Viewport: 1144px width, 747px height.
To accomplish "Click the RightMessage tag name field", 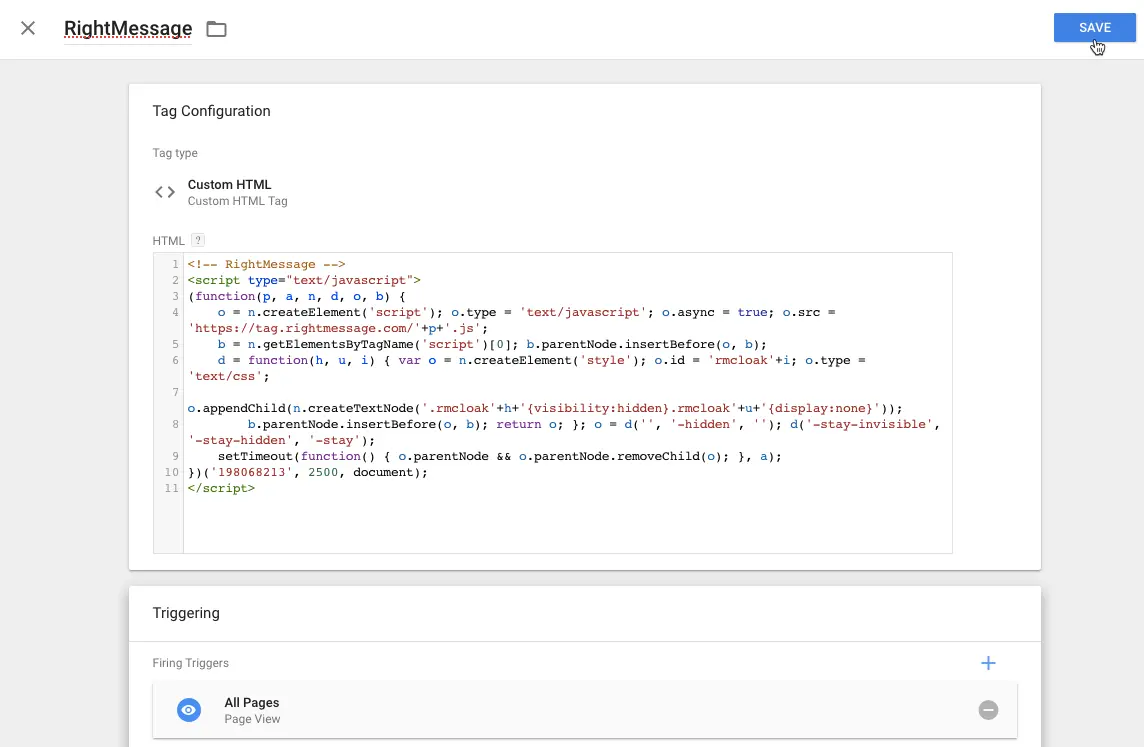I will (x=128, y=29).
